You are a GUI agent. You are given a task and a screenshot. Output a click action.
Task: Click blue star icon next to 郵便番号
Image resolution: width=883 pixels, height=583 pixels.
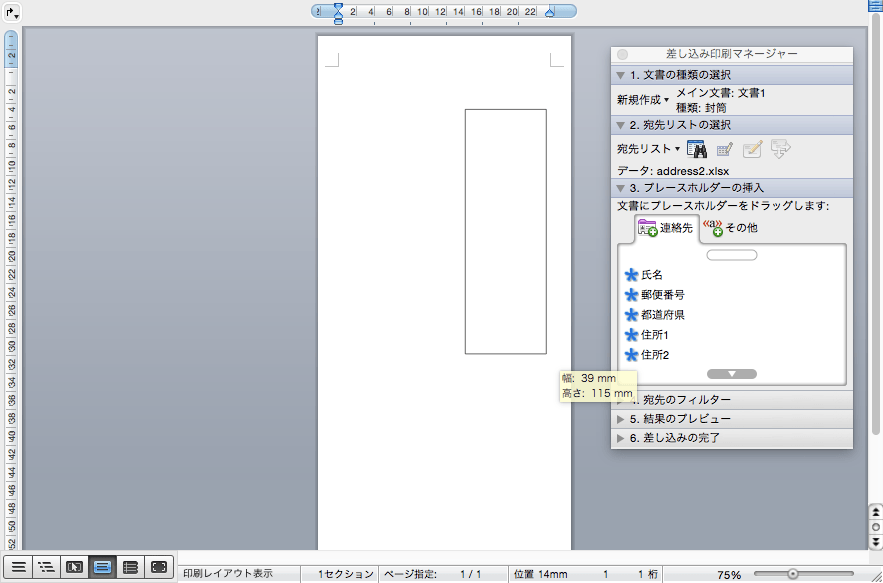pyautogui.click(x=631, y=295)
